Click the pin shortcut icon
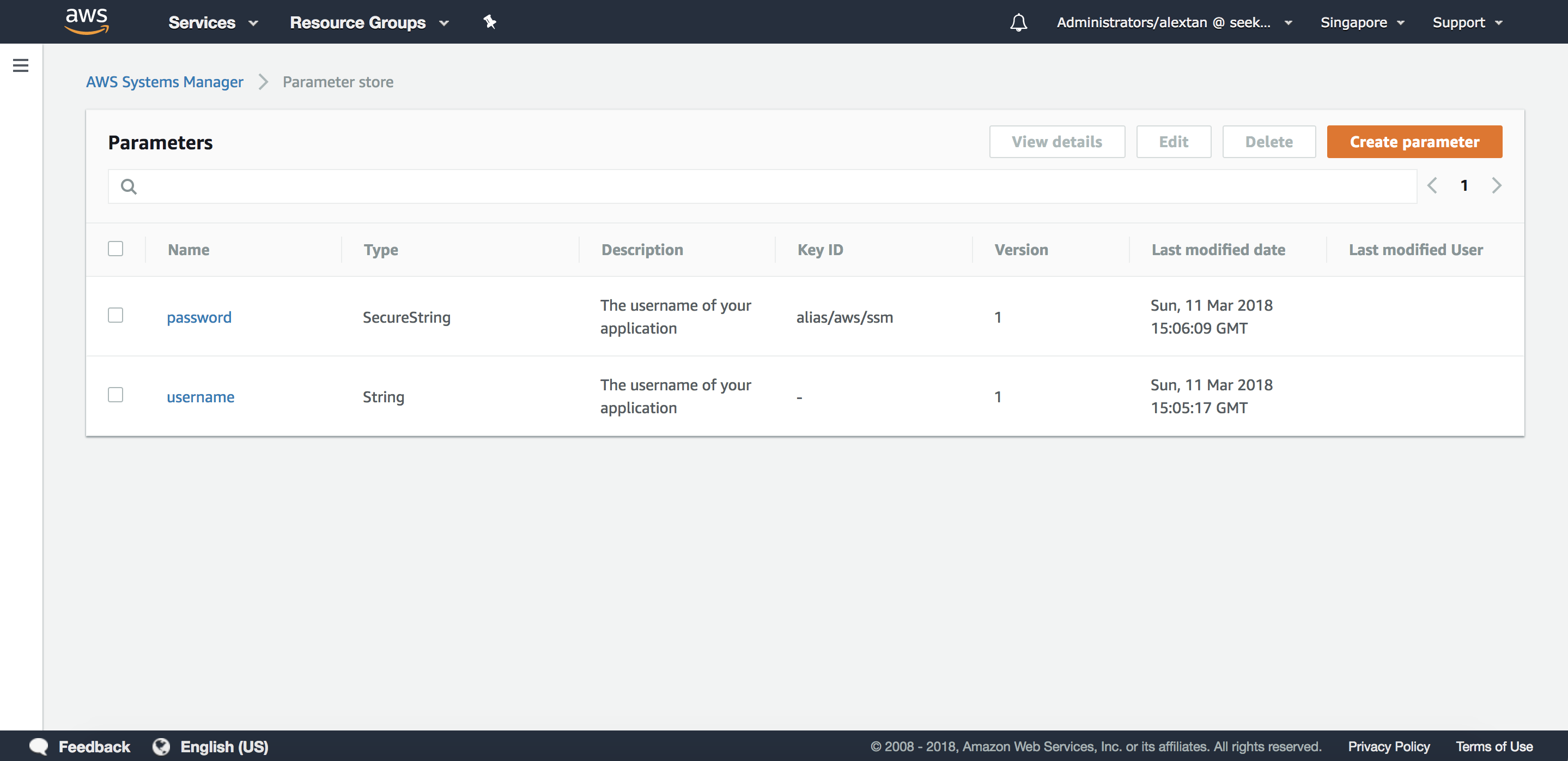 pos(489,22)
